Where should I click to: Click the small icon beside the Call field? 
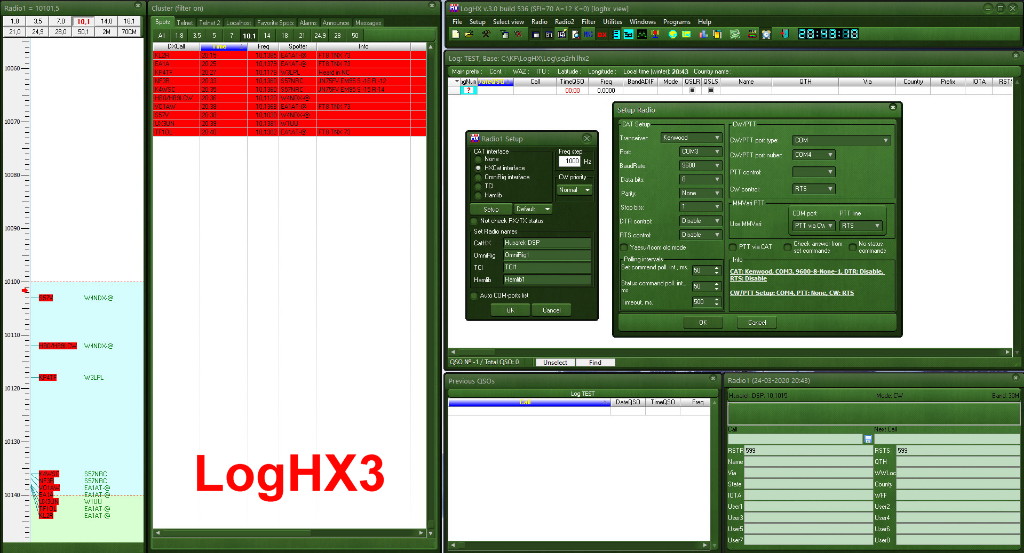[869, 439]
